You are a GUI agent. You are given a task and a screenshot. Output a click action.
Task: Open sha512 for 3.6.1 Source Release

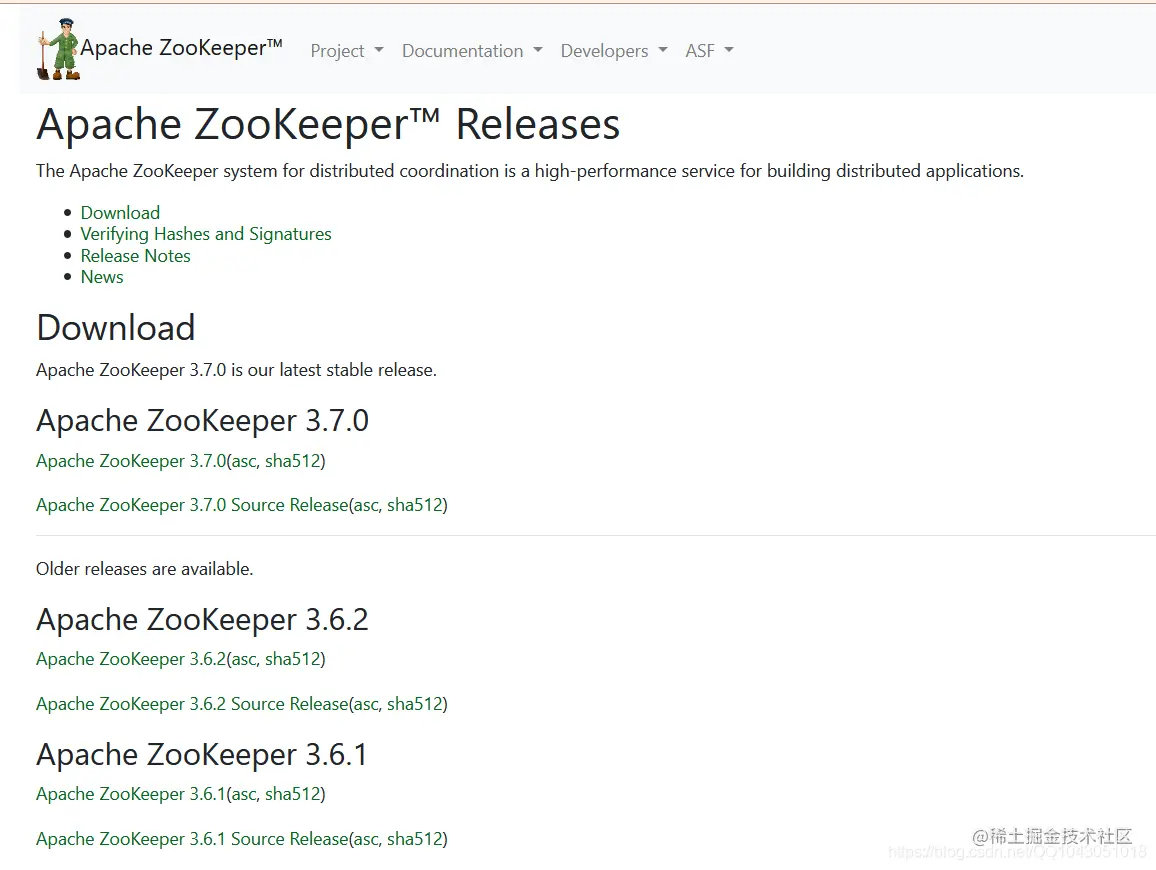pyautogui.click(x=415, y=839)
